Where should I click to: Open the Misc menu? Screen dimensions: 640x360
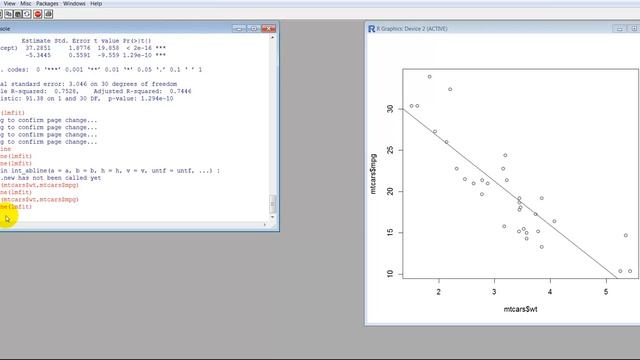(26, 4)
